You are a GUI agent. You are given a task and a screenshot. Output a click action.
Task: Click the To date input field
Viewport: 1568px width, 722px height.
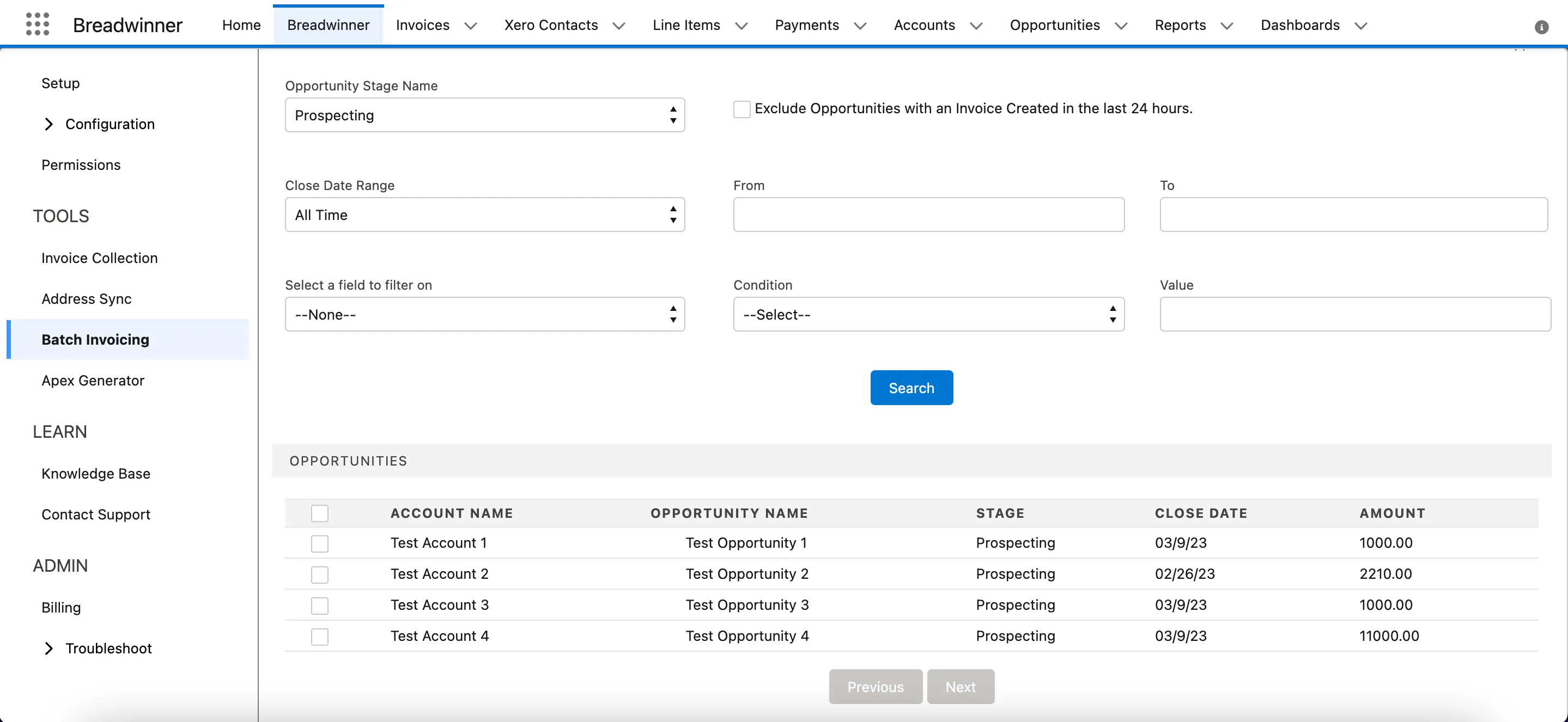click(1354, 215)
